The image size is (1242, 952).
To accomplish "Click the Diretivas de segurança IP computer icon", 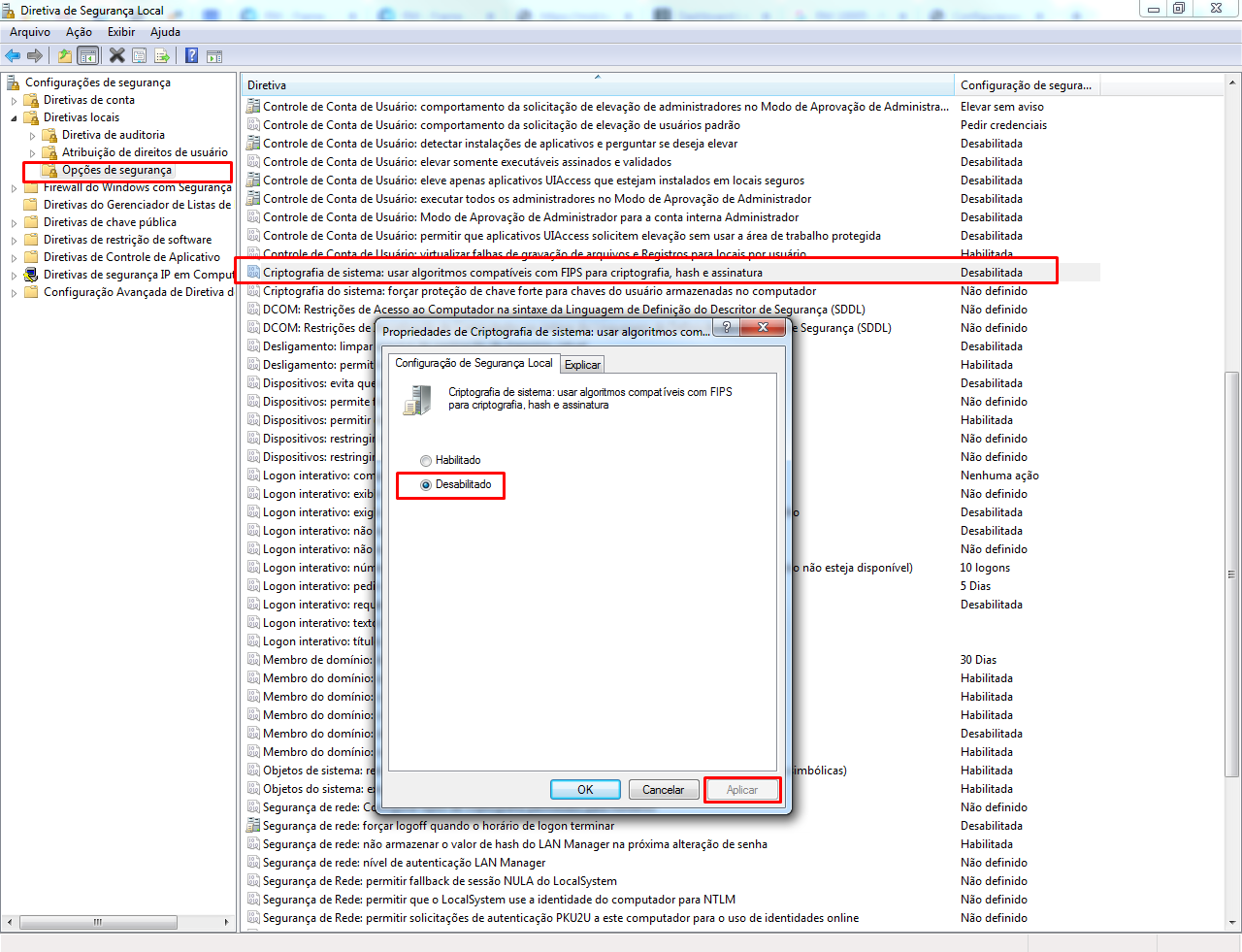I will pyautogui.click(x=31, y=275).
